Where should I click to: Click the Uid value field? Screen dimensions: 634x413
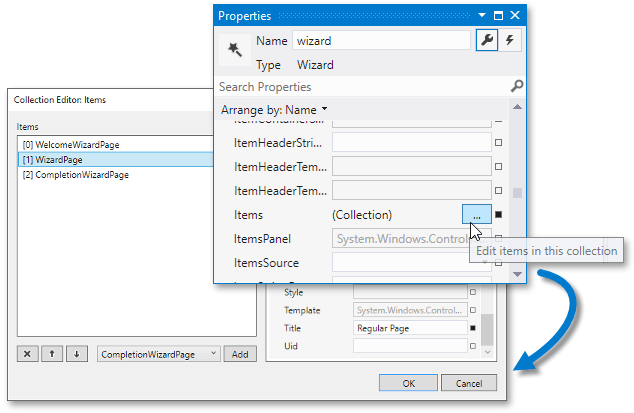410,346
